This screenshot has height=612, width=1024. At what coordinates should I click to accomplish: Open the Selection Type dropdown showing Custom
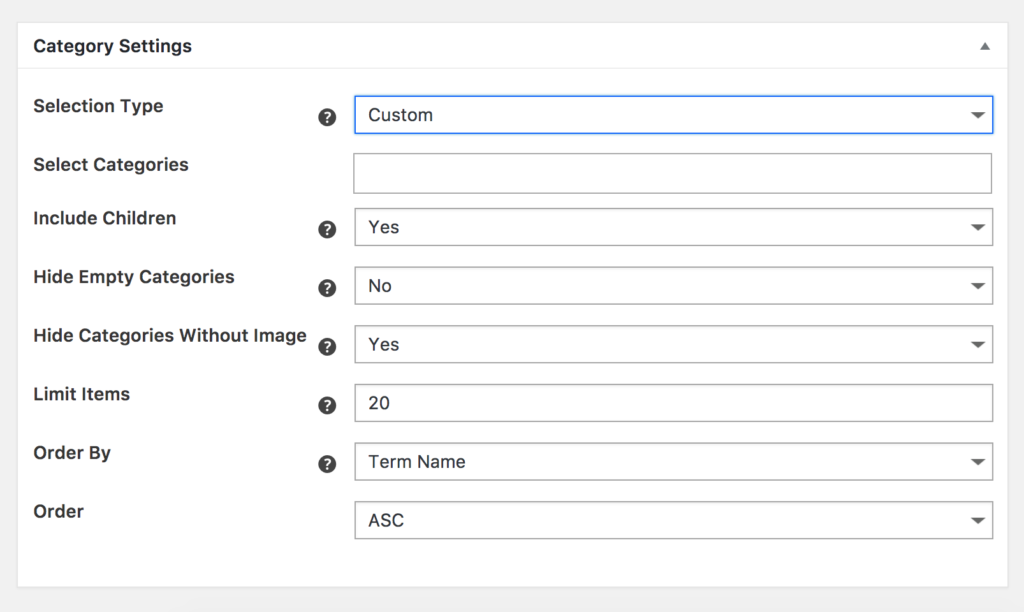pos(673,115)
